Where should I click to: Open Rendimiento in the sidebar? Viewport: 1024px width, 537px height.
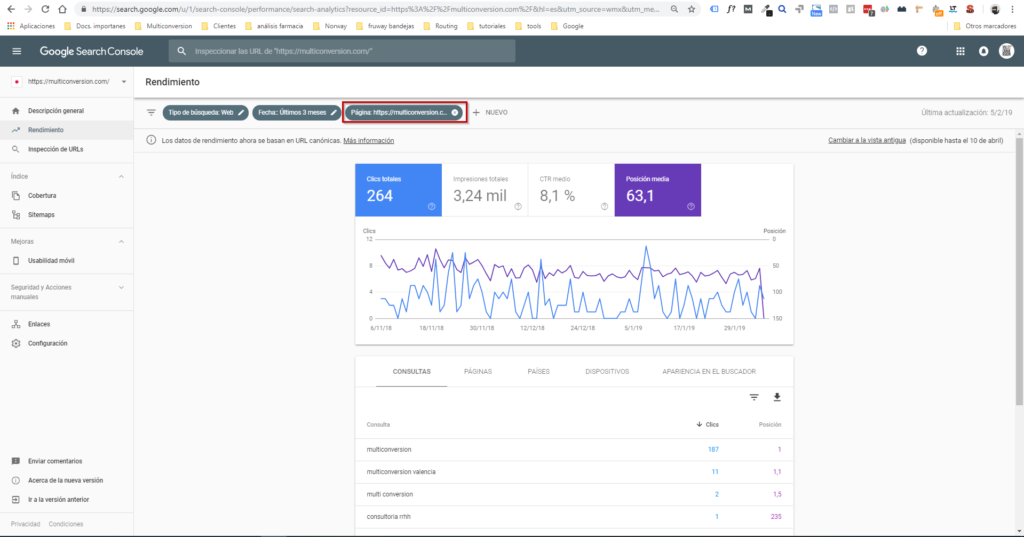click(x=67, y=130)
